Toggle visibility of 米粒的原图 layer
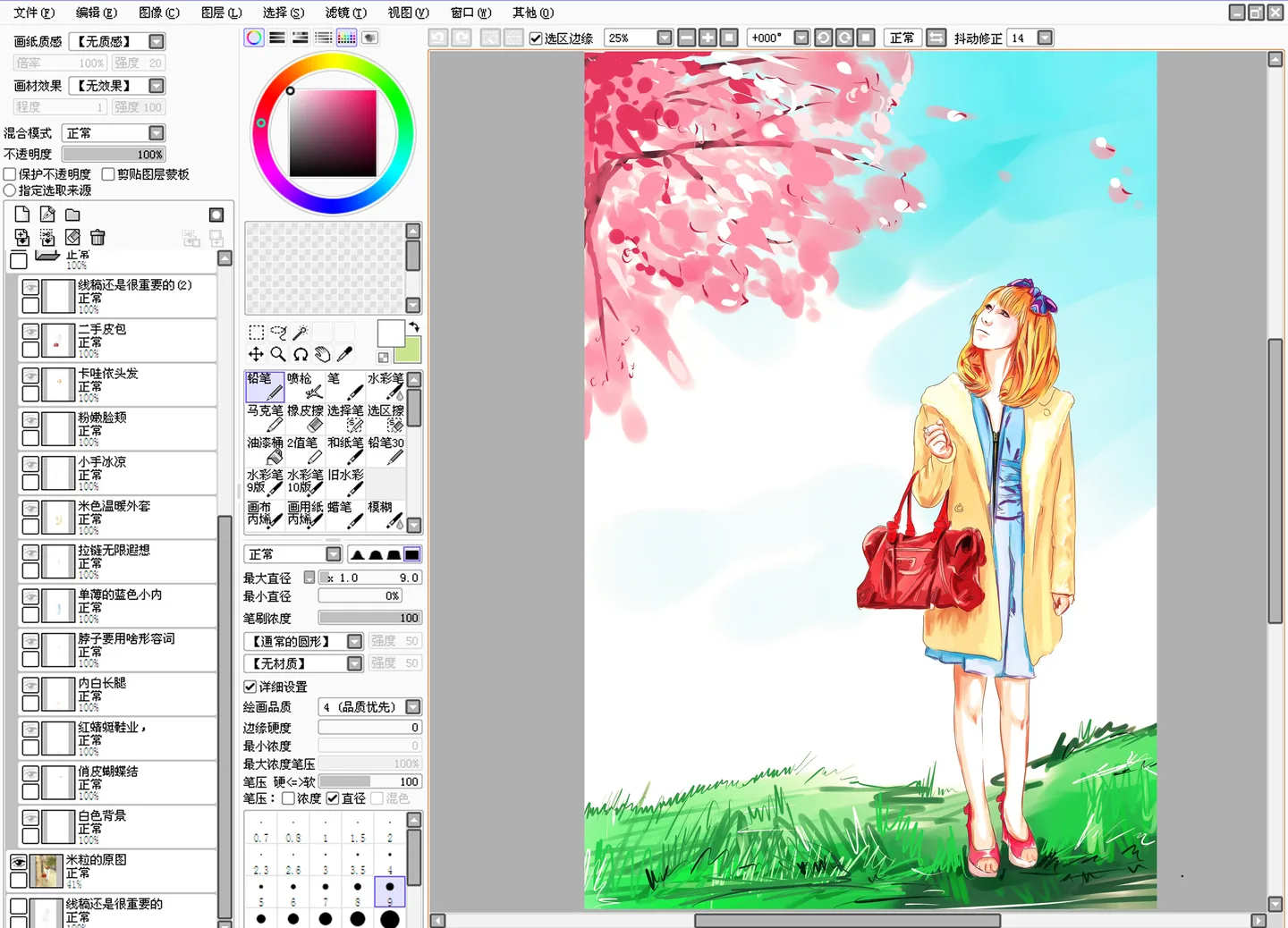Viewport: 1288px width, 928px height. (18, 863)
